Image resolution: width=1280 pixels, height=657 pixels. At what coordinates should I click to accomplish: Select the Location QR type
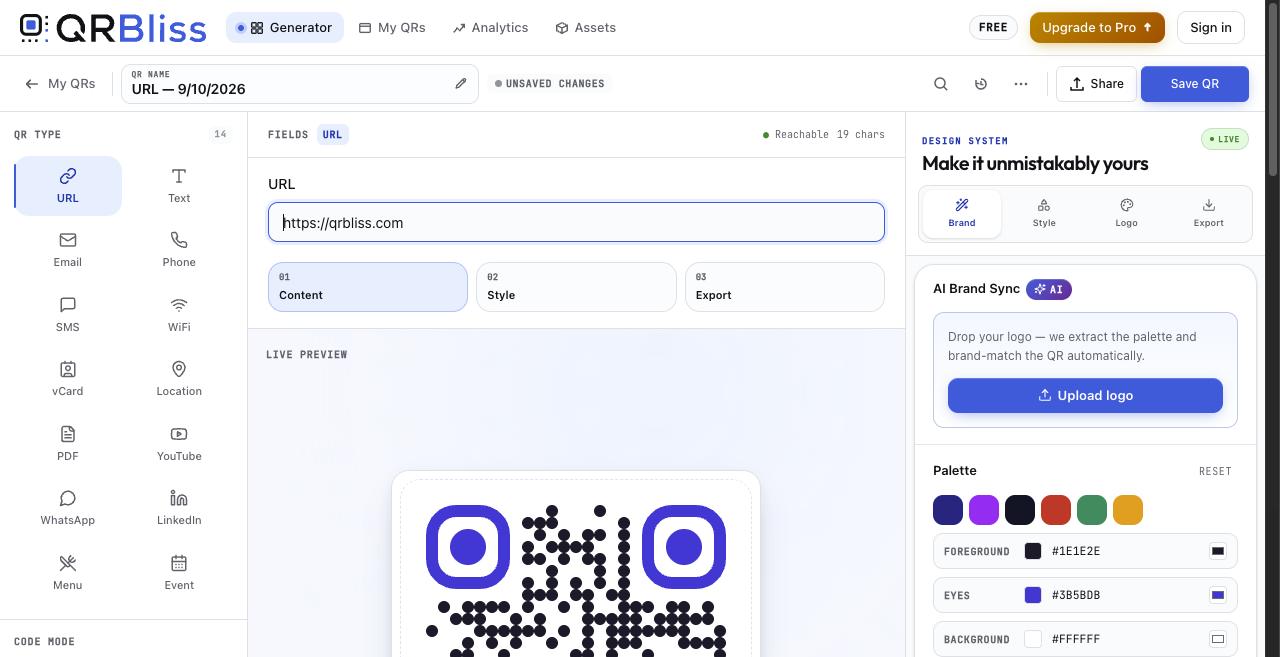179,379
